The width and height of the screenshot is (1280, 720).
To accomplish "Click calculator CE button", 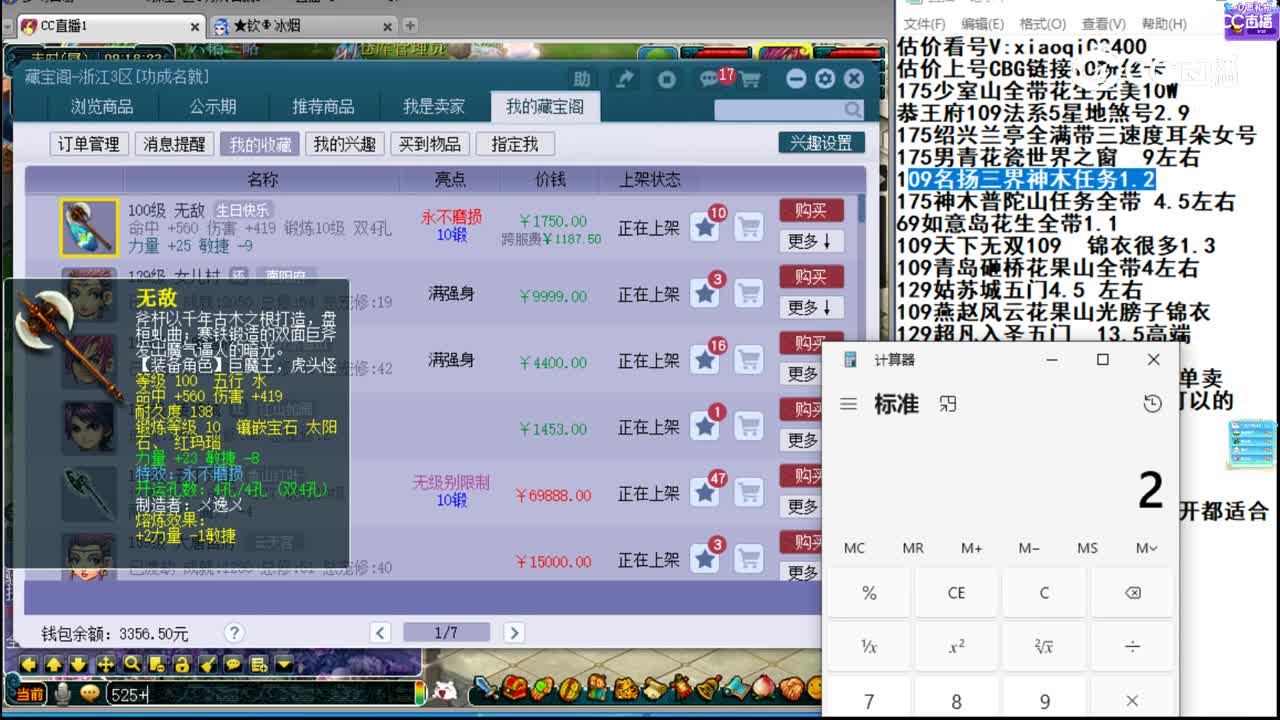I will (x=956, y=593).
